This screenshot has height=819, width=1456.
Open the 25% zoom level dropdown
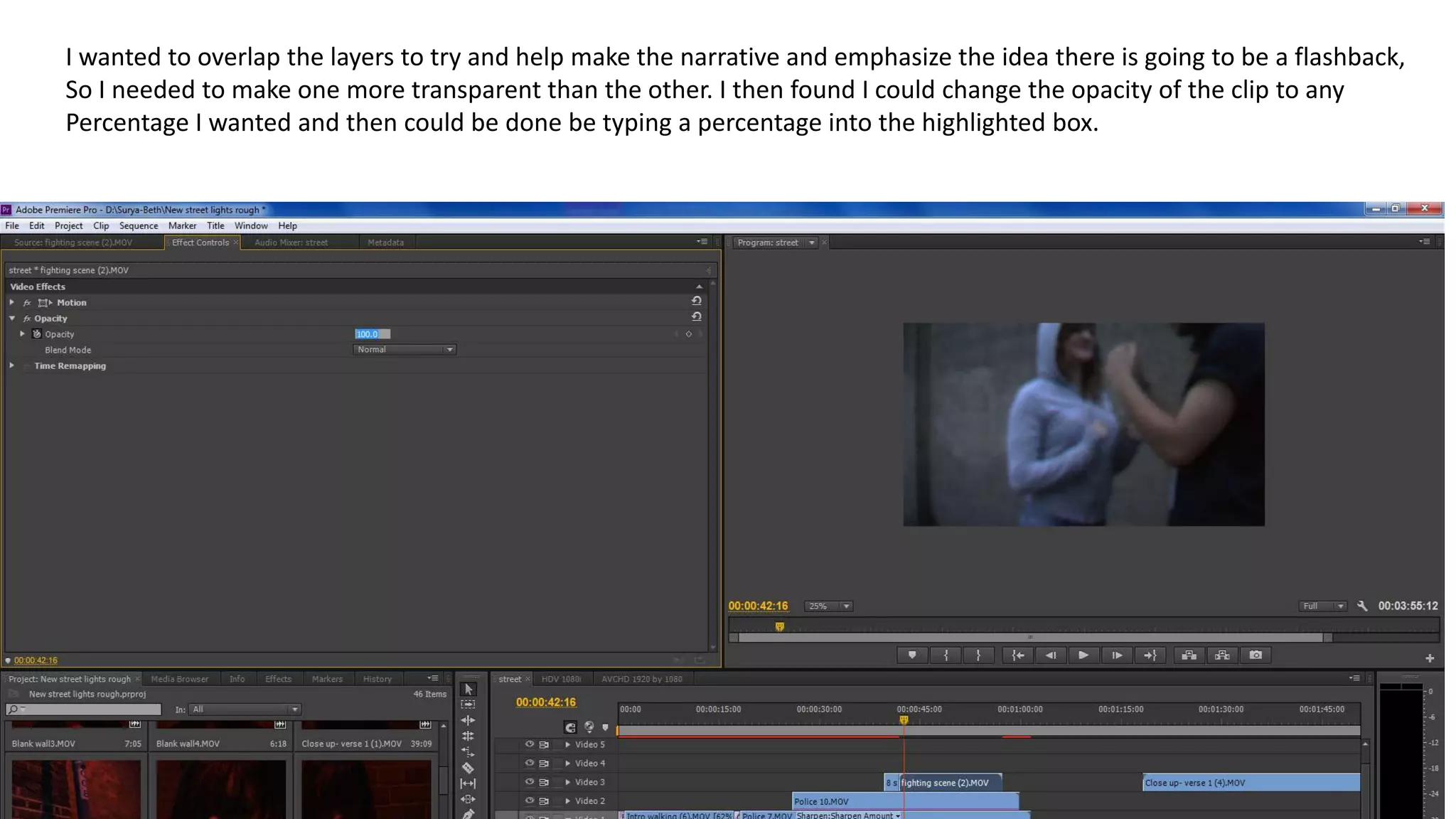point(828,606)
